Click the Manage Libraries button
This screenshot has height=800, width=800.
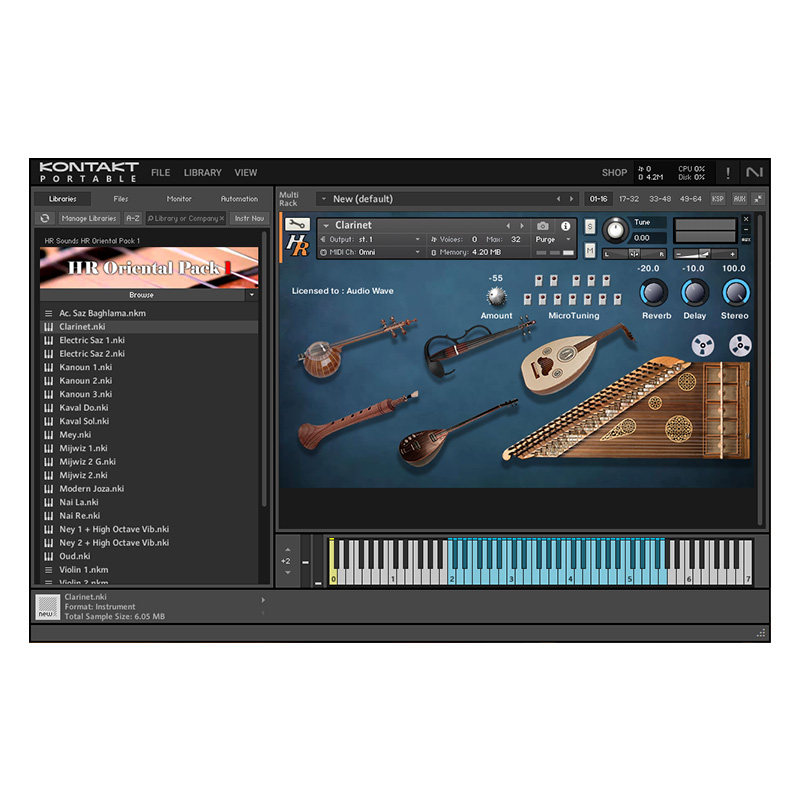(x=89, y=218)
